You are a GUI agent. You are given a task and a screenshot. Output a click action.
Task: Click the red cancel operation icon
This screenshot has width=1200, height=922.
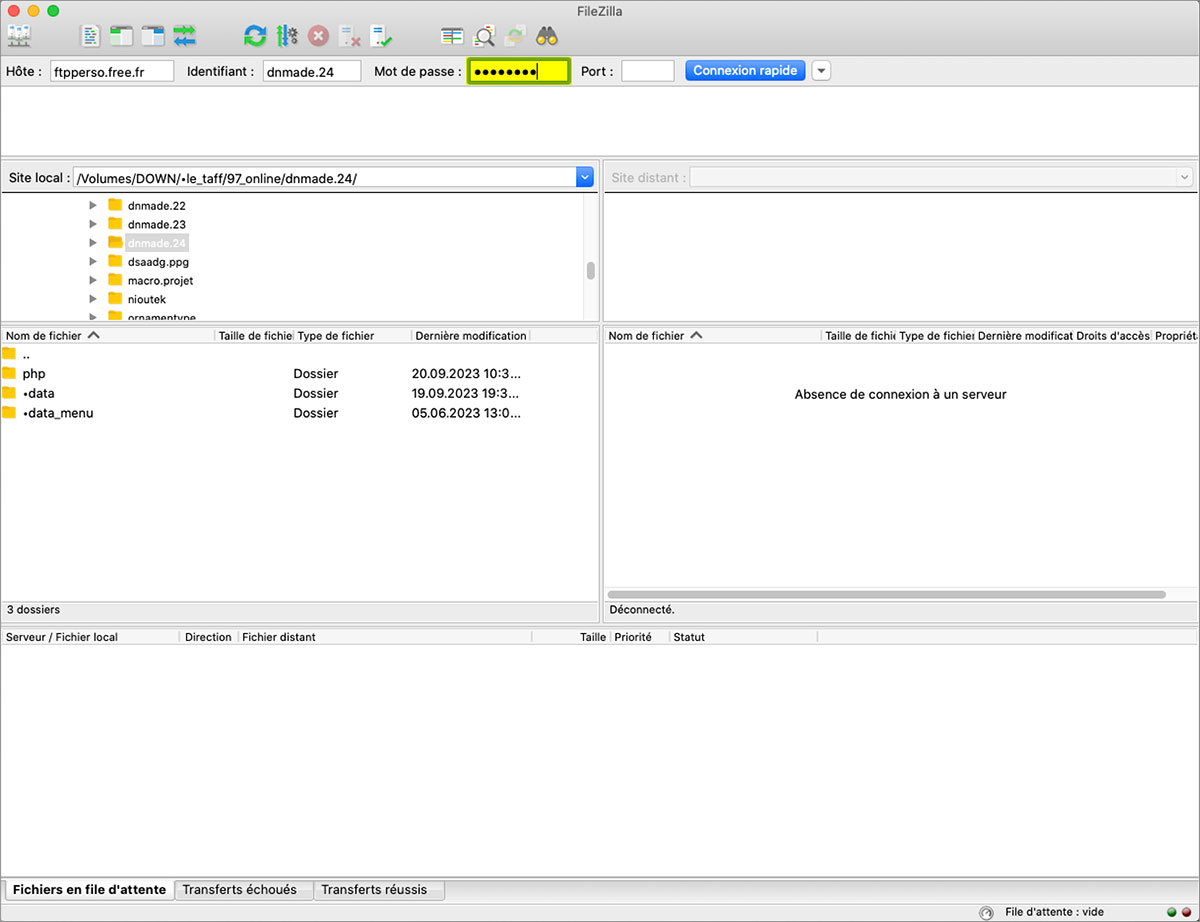coord(318,36)
